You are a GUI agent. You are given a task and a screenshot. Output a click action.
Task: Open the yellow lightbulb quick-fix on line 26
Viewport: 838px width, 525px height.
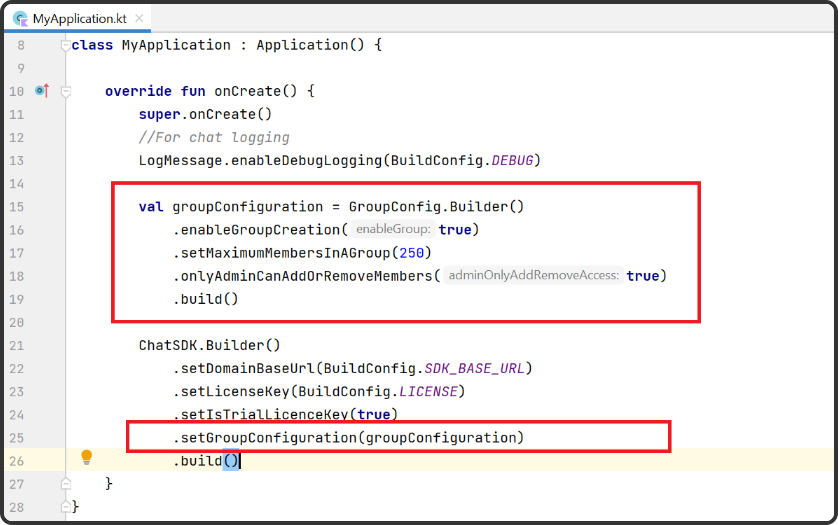click(86, 457)
